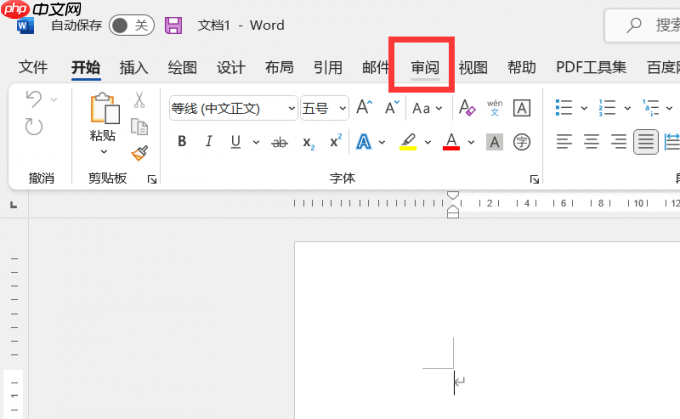680x419 pixels.
Task: Open the 绘图 tab
Action: [183, 67]
